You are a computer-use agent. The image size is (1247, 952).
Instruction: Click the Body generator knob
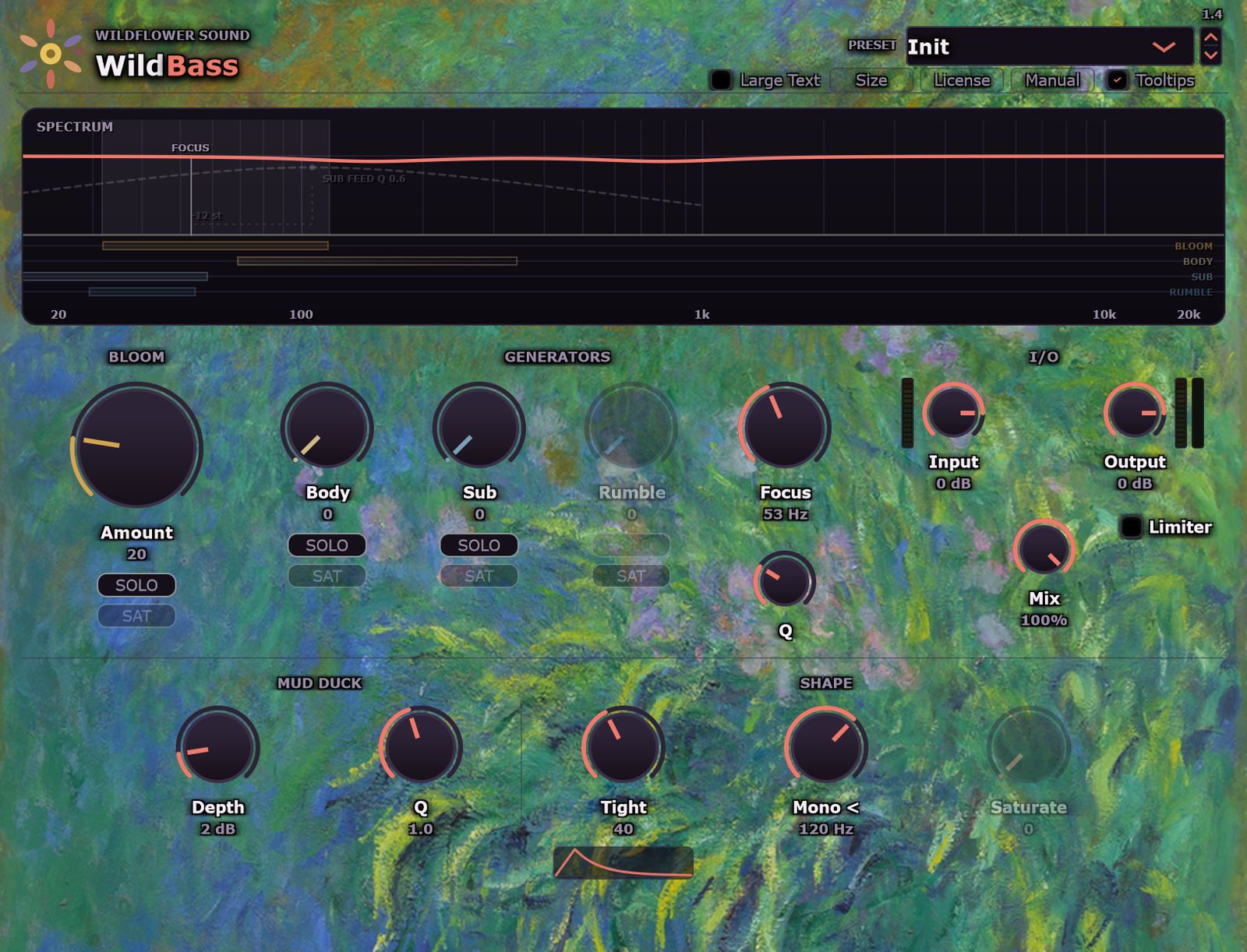pyautogui.click(x=327, y=428)
